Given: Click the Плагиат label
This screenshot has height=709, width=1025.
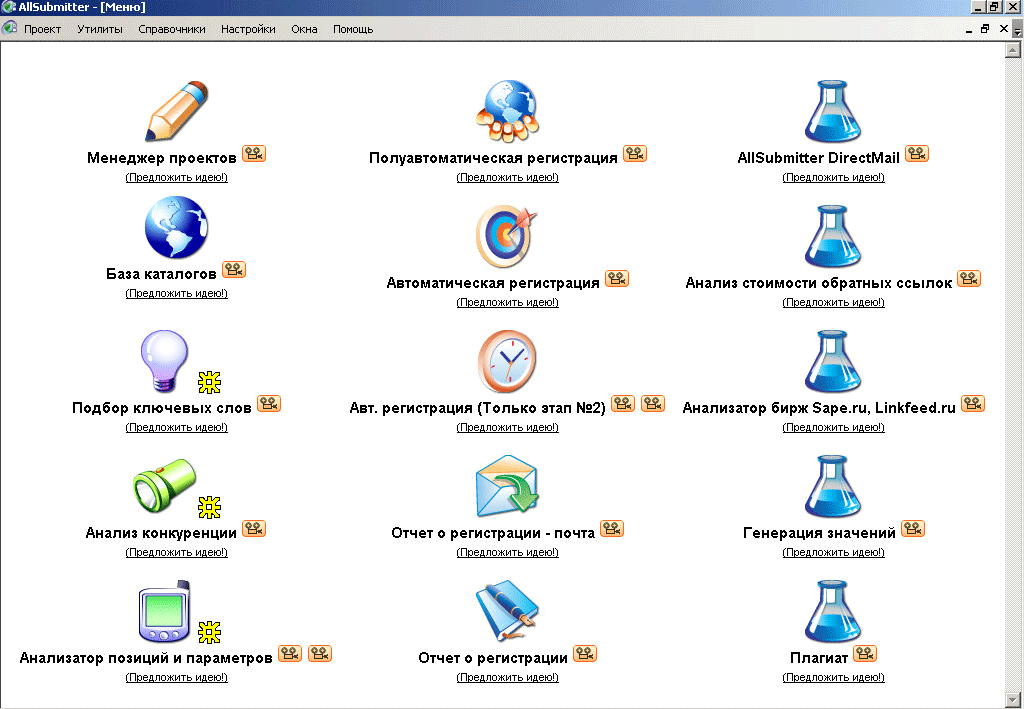Looking at the screenshot, I should 818,658.
